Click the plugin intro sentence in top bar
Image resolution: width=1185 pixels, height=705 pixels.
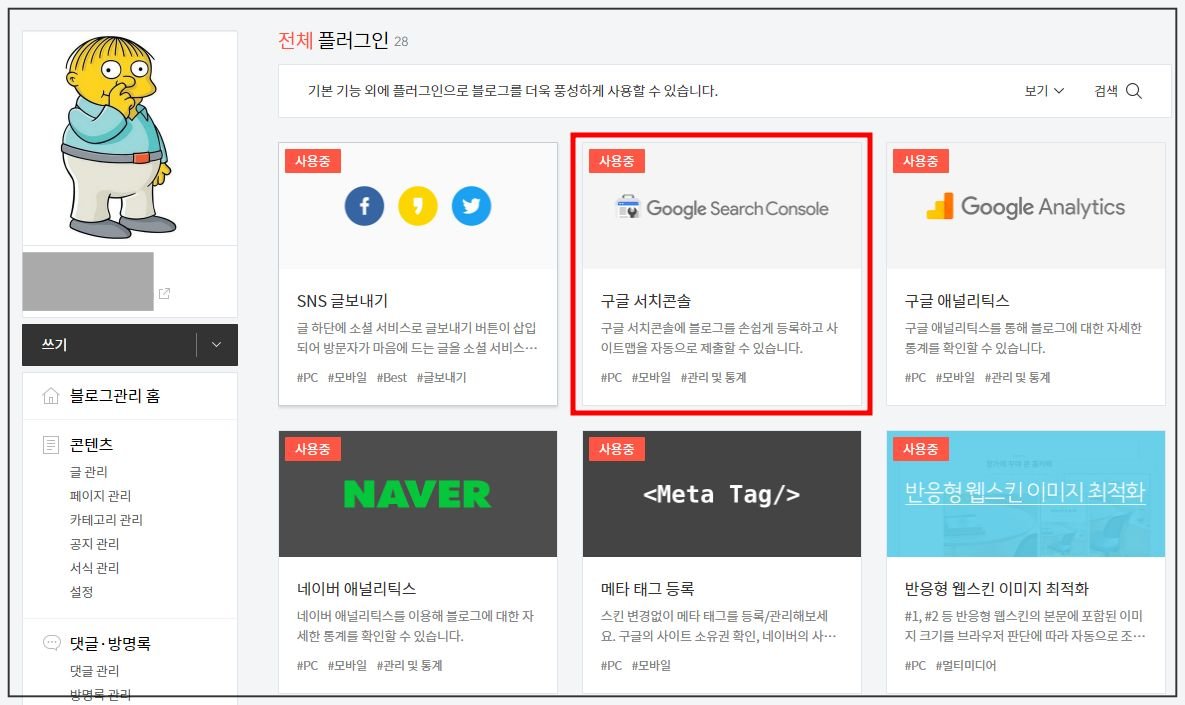[513, 91]
